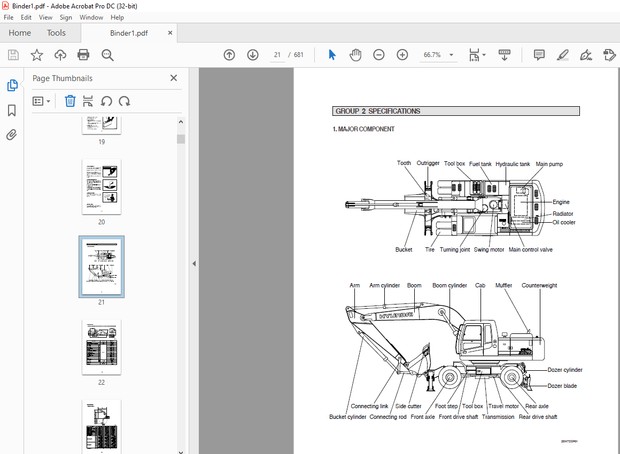This screenshot has width=620, height=454.
Task: Select the Hand pan tool
Action: tap(355, 55)
